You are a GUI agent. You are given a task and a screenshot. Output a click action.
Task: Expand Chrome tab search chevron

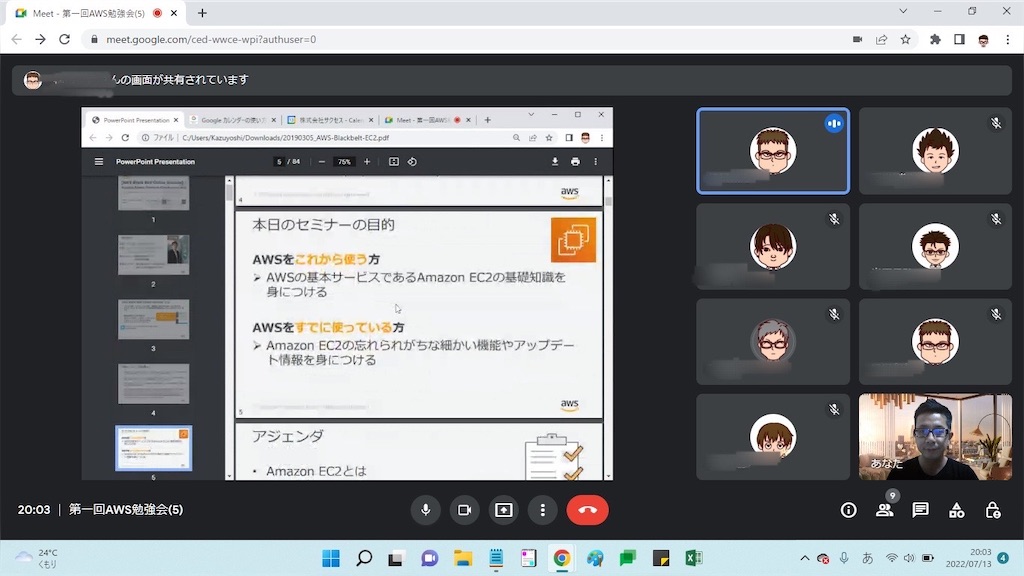pyautogui.click(x=903, y=11)
